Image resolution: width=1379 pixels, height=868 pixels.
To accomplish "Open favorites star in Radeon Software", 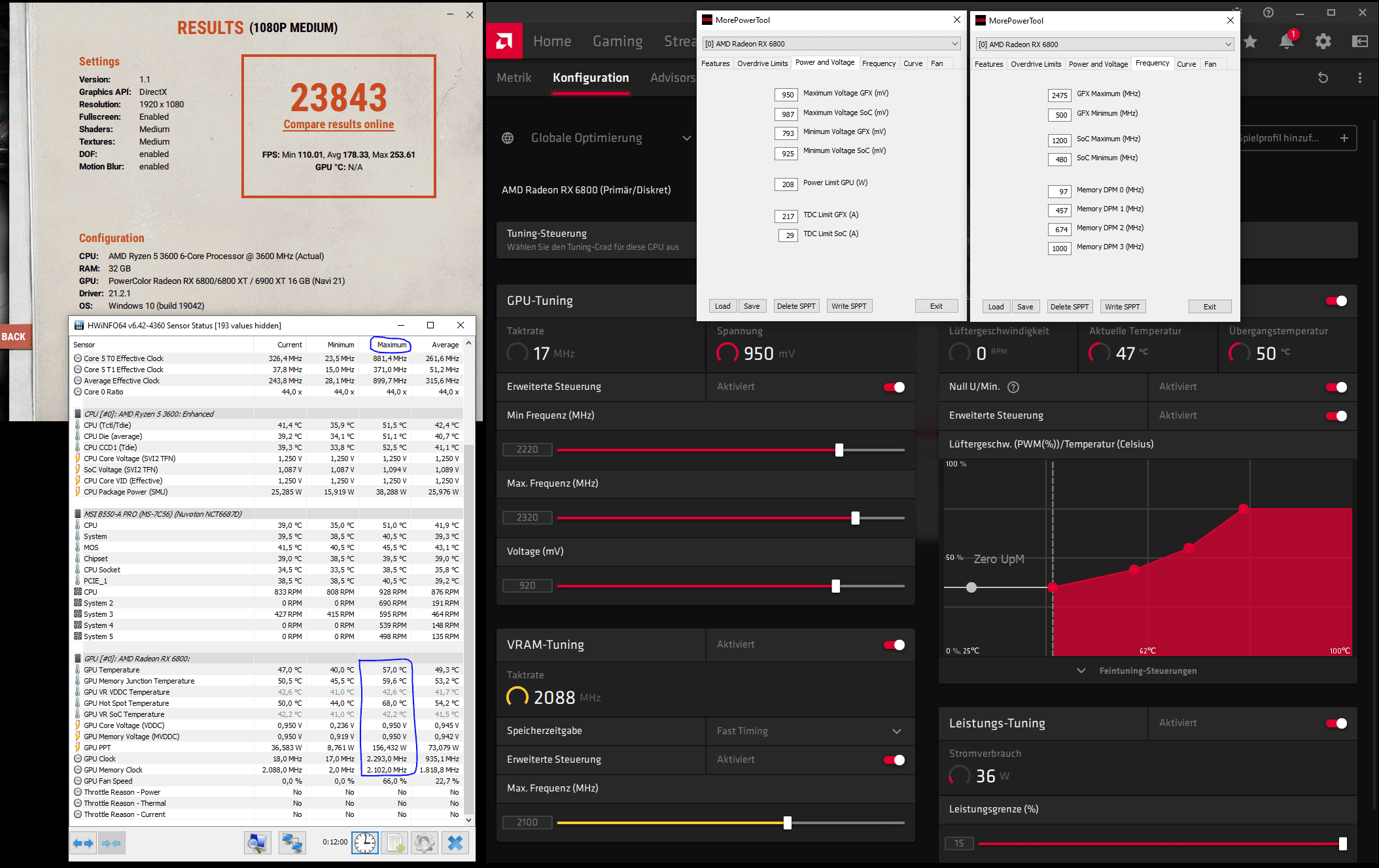I will coord(1250,42).
